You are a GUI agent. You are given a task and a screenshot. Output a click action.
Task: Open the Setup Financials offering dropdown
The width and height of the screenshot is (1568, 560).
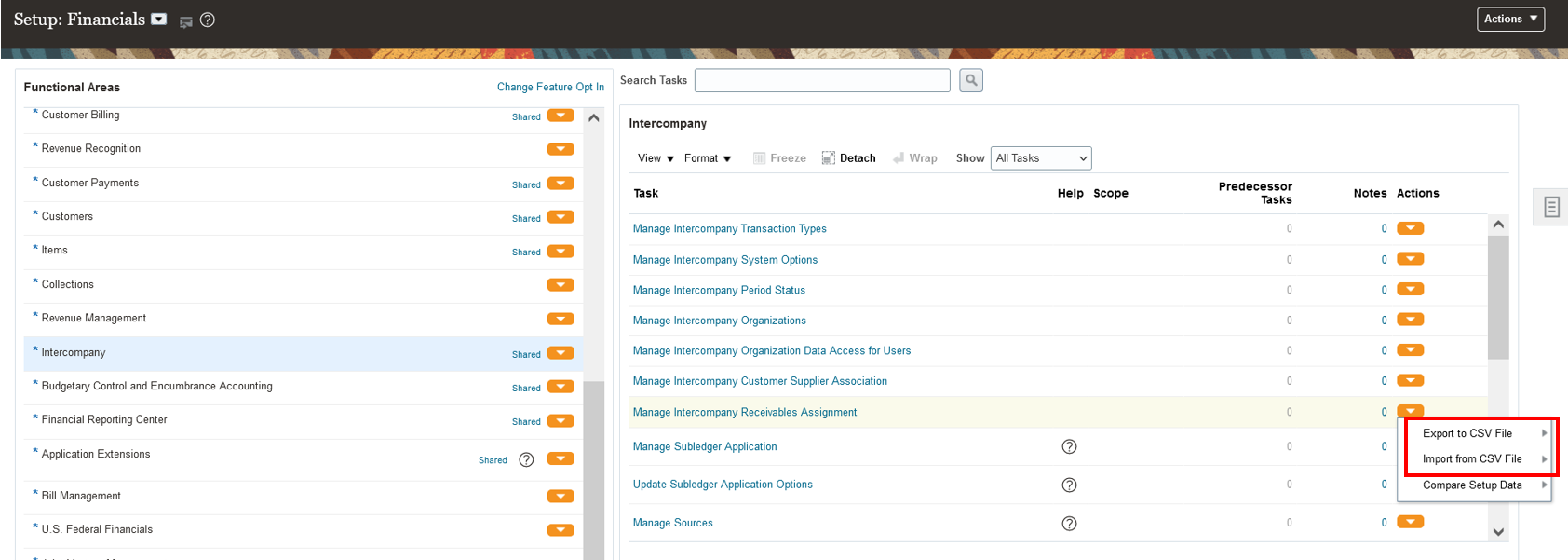click(x=159, y=20)
